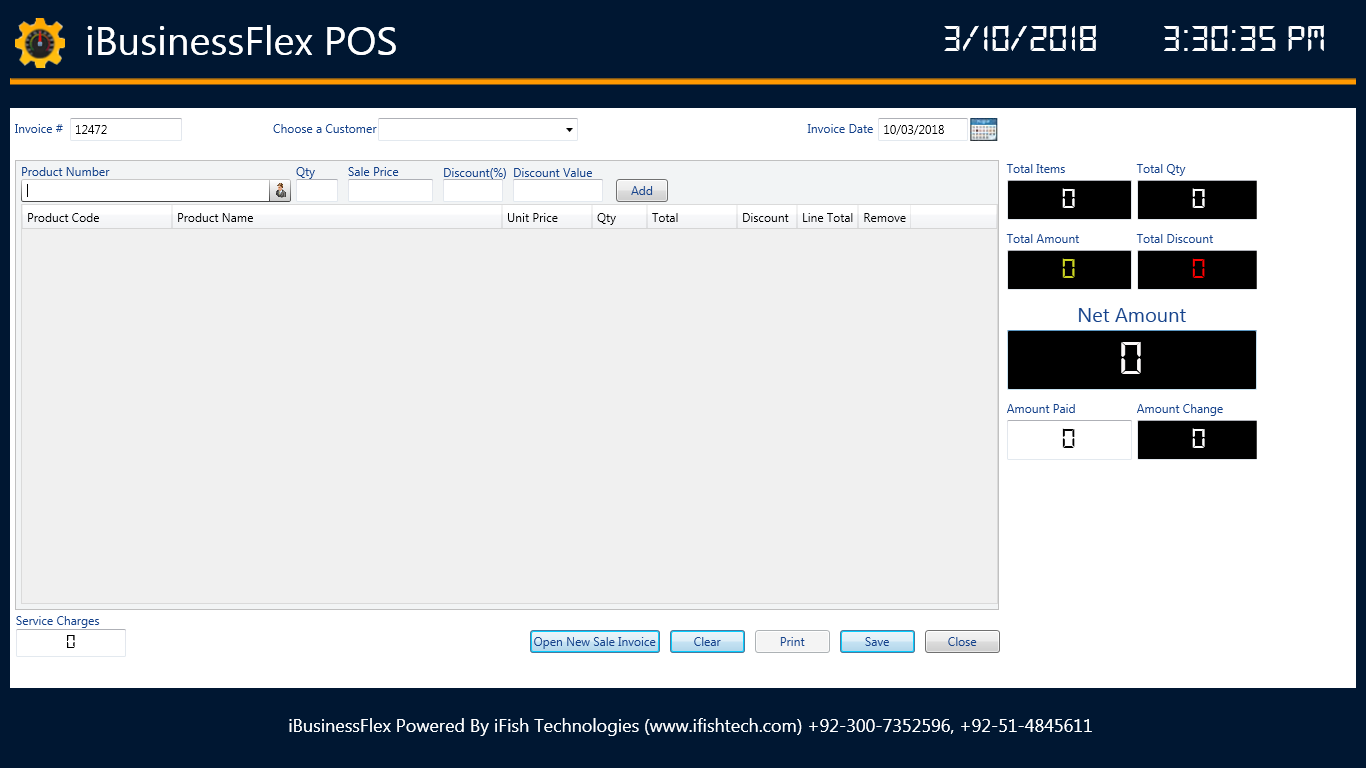The width and height of the screenshot is (1366, 768).
Task: Click the Service Charges field
Action: [71, 643]
